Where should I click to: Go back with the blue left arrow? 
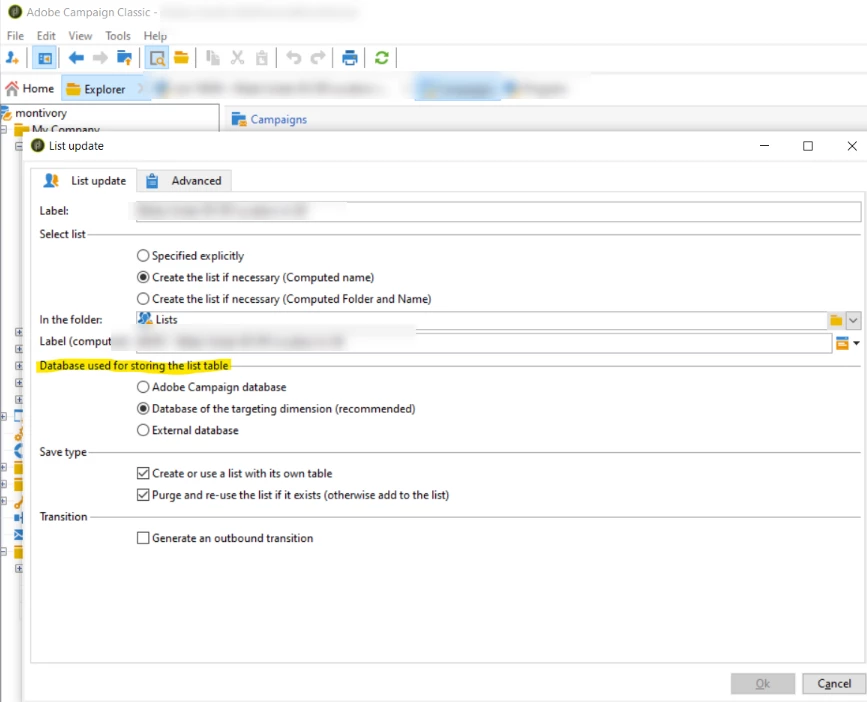pyautogui.click(x=76, y=57)
